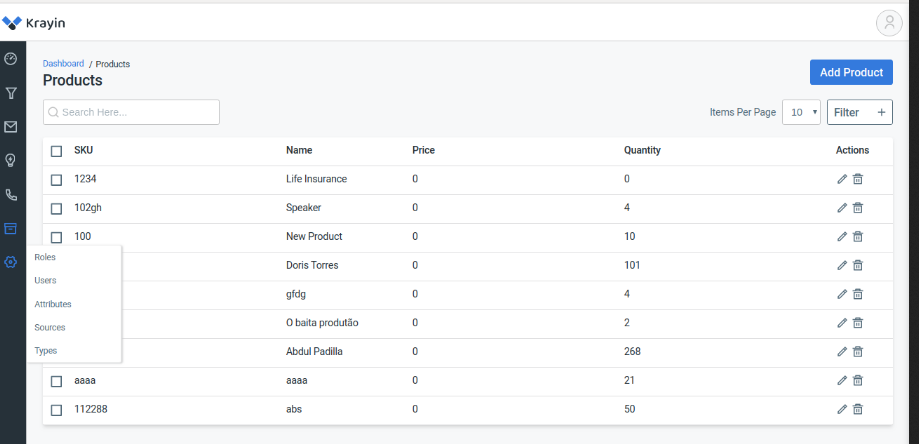Tick the select-all checkbox in the SKU header
This screenshot has height=444, width=919.
coord(56,151)
